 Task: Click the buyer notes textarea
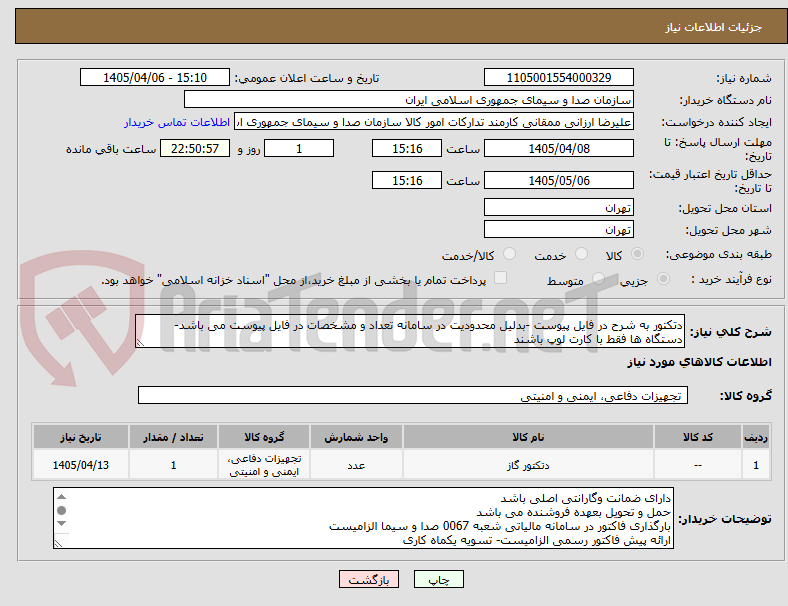click(x=363, y=518)
